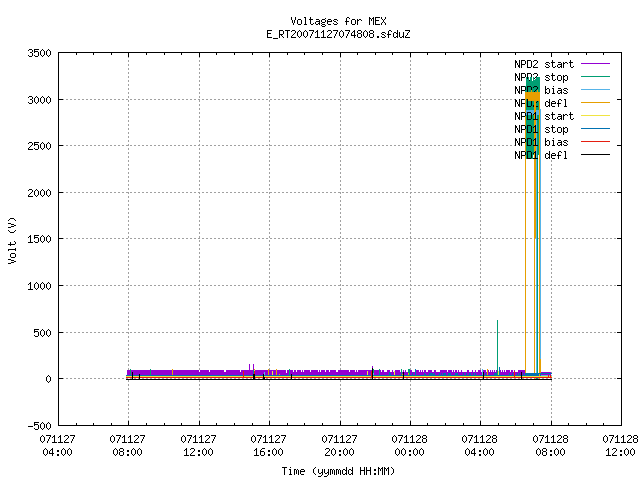Click the 2000 y-axis tick label
This screenshot has height=480, width=640.
pyautogui.click(x=39, y=193)
